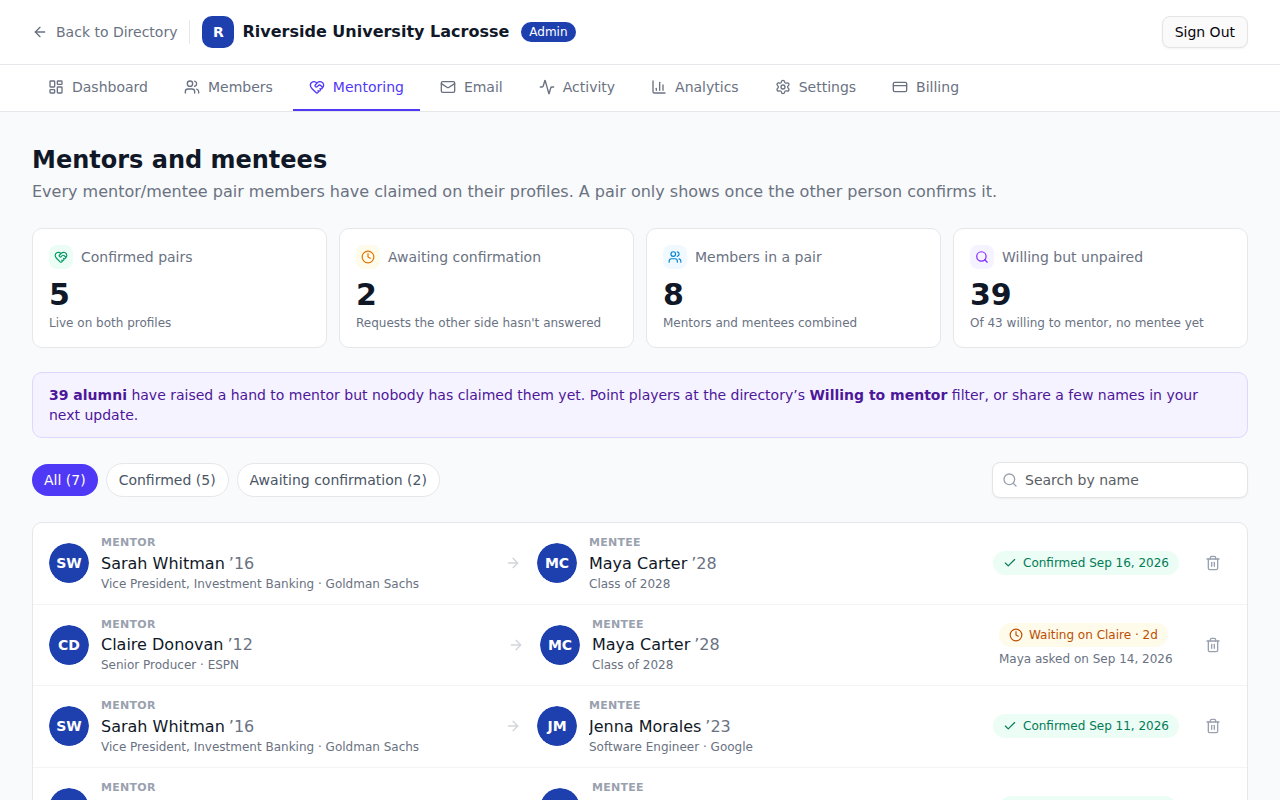
Task: Click the Admin badge
Action: tap(548, 32)
